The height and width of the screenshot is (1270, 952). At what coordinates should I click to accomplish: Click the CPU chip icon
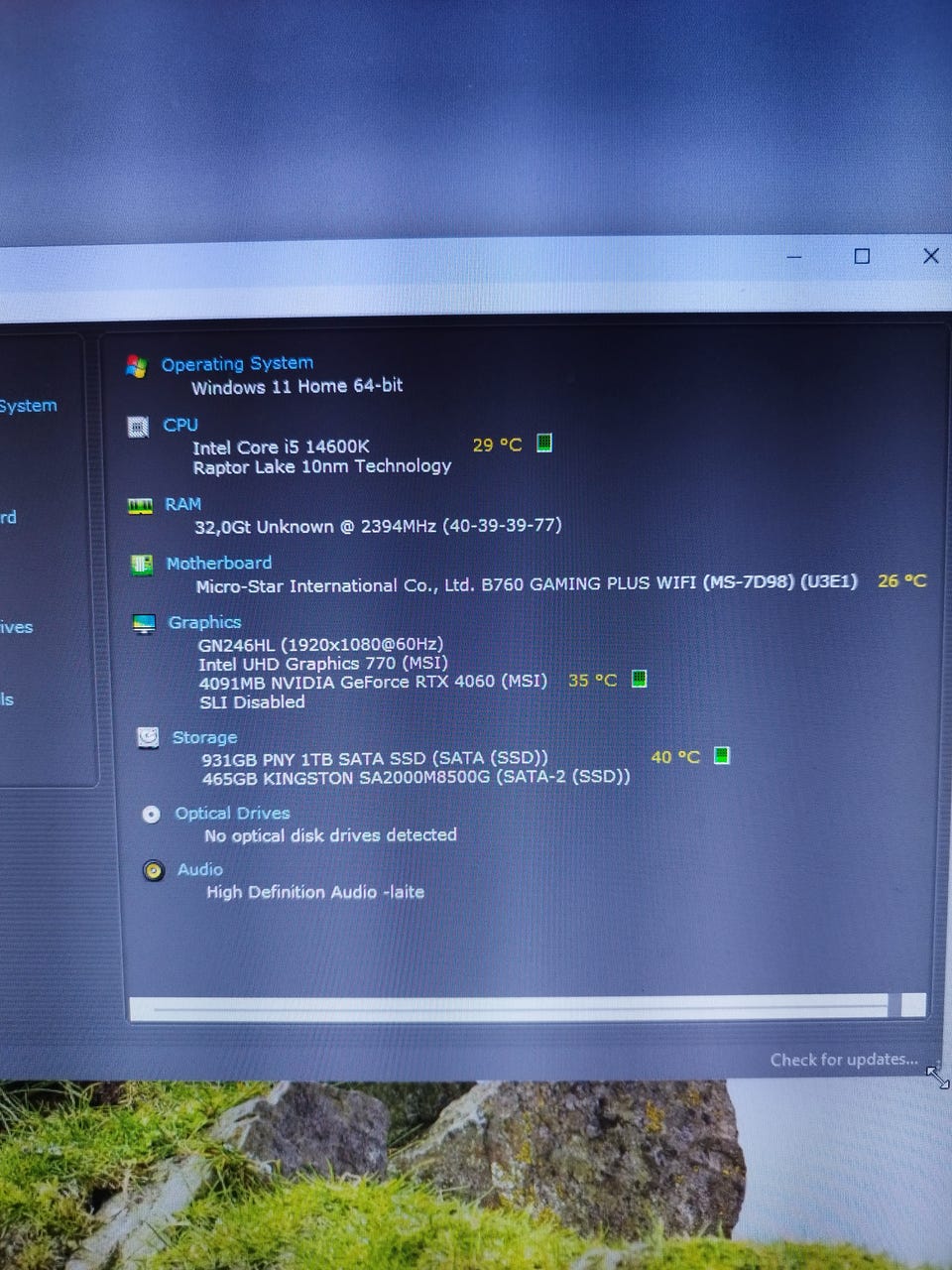coord(139,427)
